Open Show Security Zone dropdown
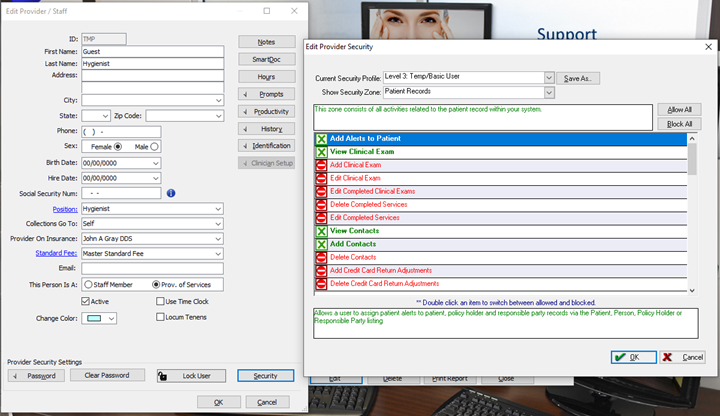 click(x=549, y=92)
